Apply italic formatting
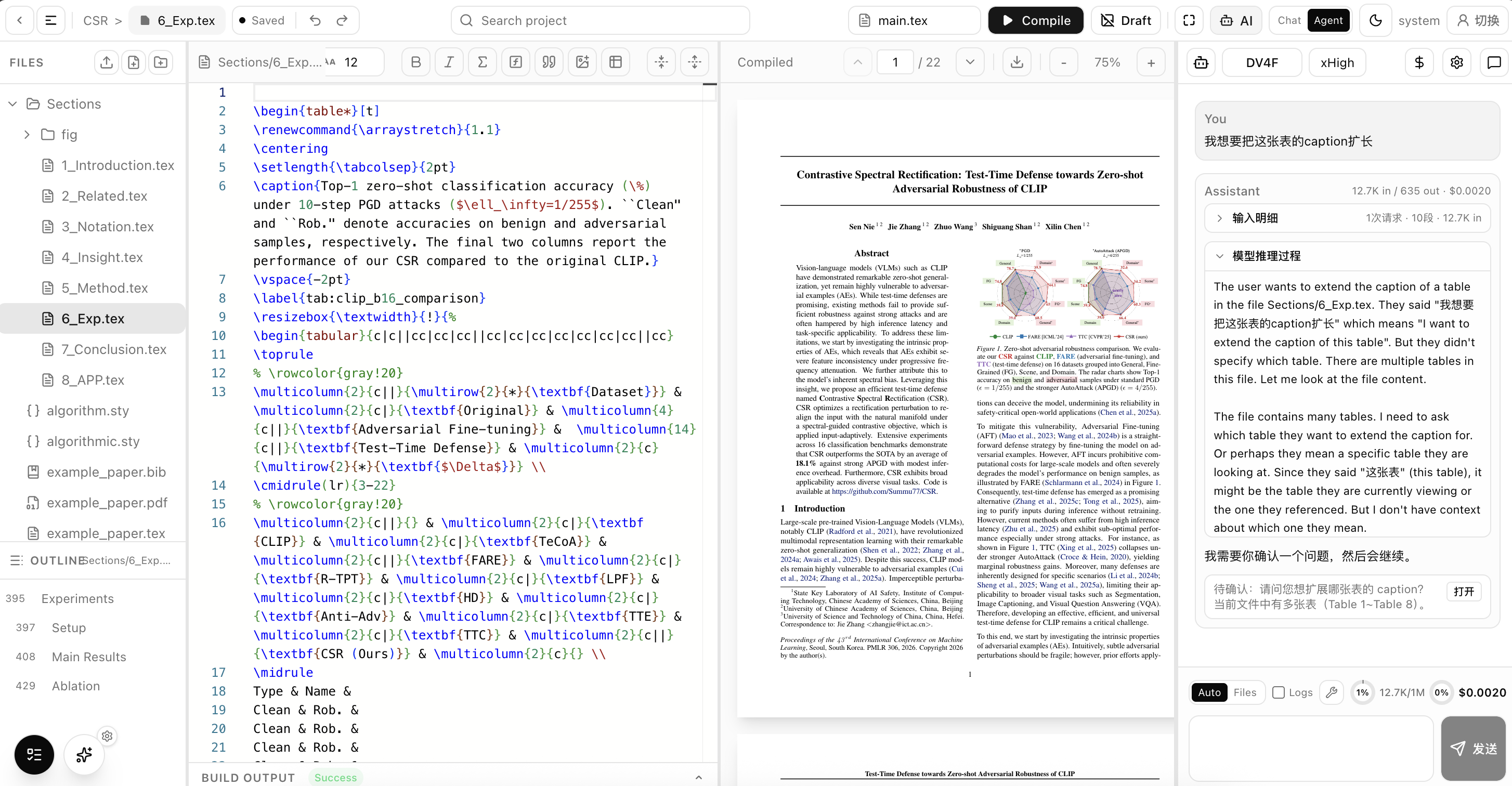 click(449, 62)
